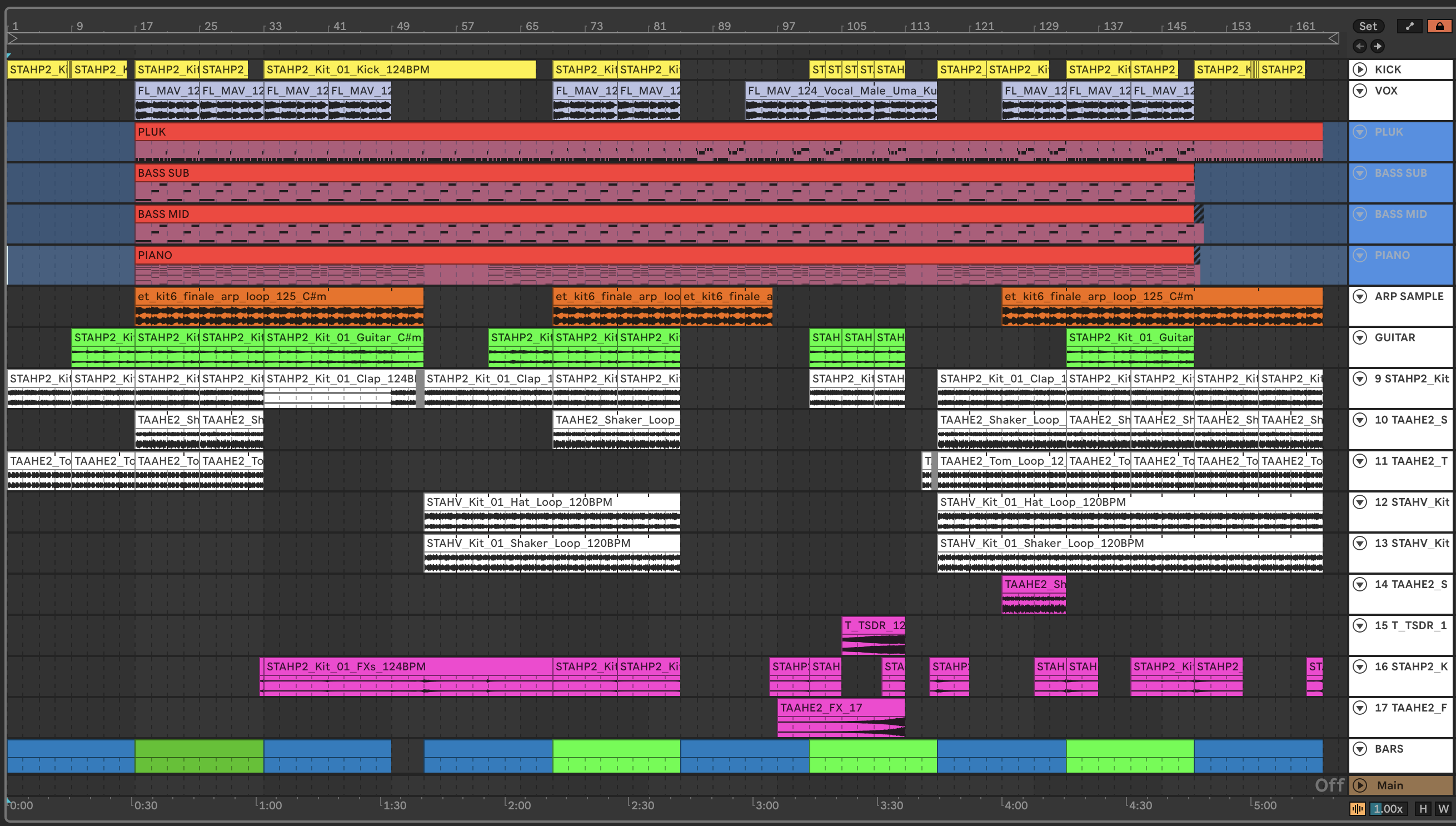Select the T_TSDR clip on track 15
Viewport: 1456px width, 826px height.
pos(874,625)
